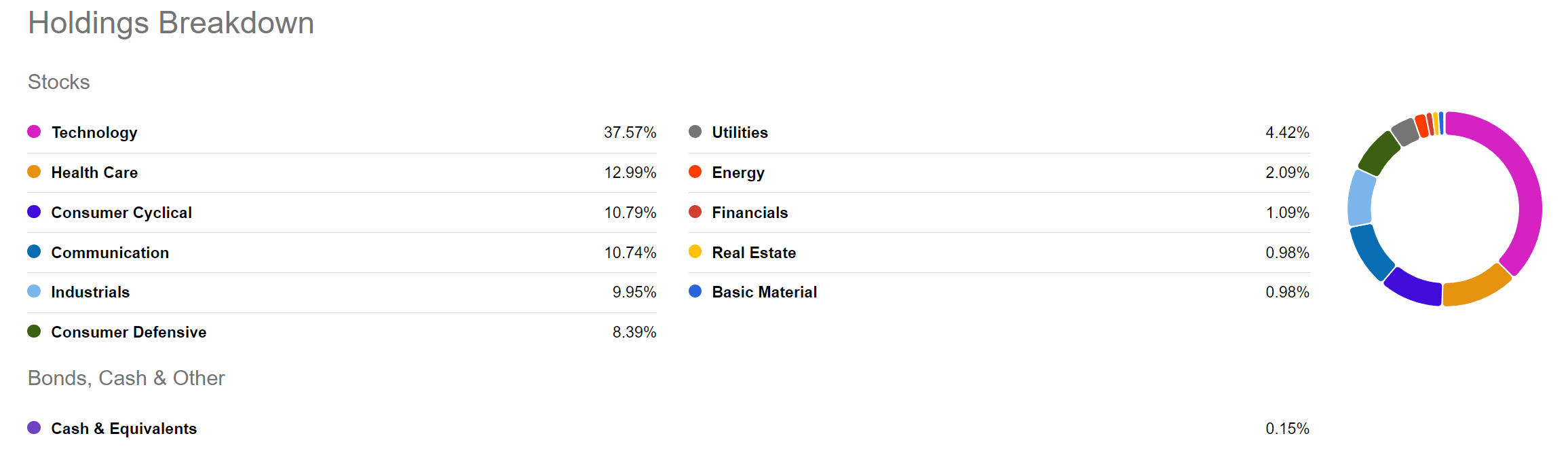Screen dimensions: 1568x470
Task: Select the Consumer Cyclical label
Action: coord(121,213)
